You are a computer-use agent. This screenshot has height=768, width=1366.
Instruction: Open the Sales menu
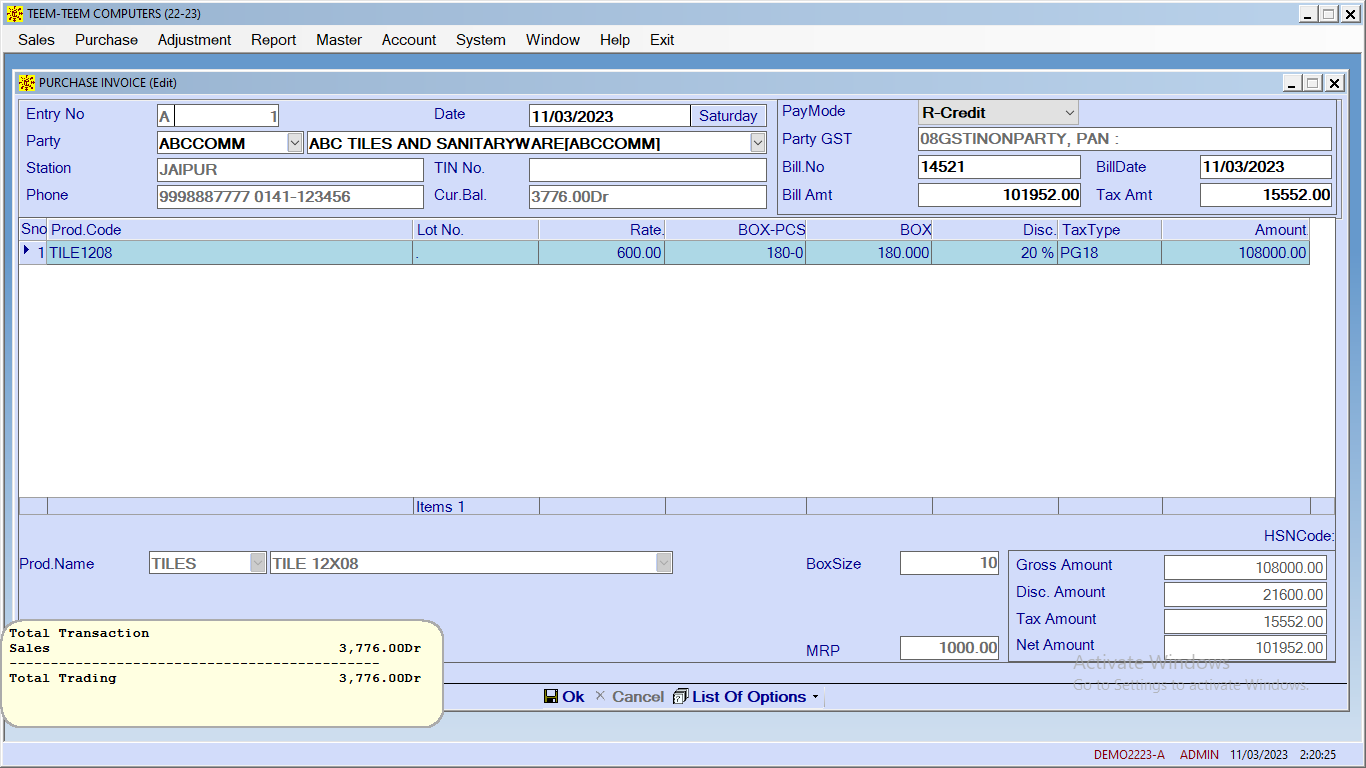click(36, 40)
